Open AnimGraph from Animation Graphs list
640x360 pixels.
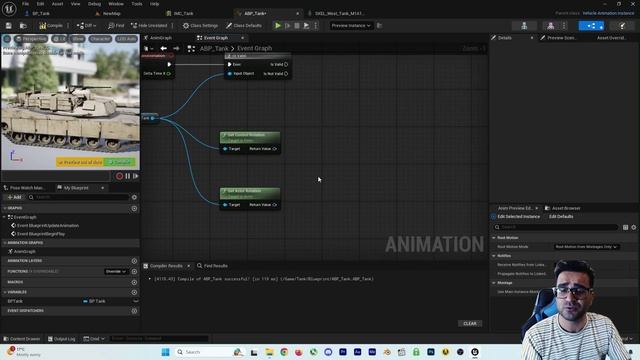[x=24, y=251]
